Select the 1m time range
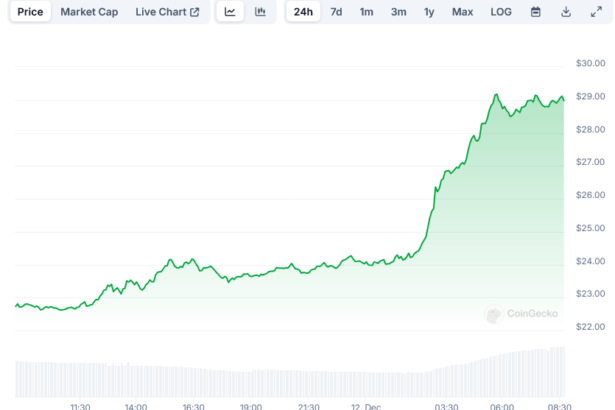The image size is (615, 410). 367,12
